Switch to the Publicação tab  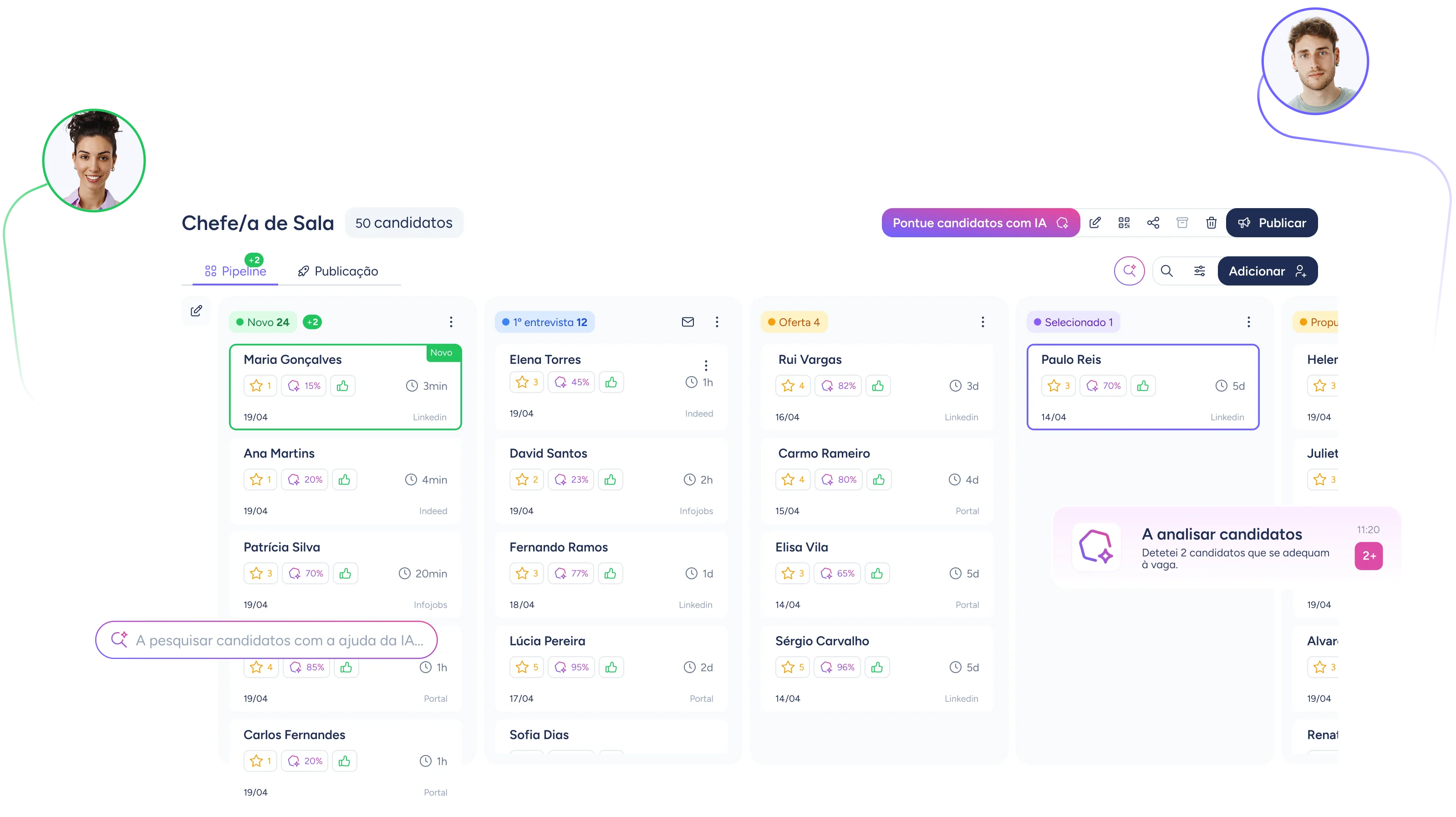338,271
